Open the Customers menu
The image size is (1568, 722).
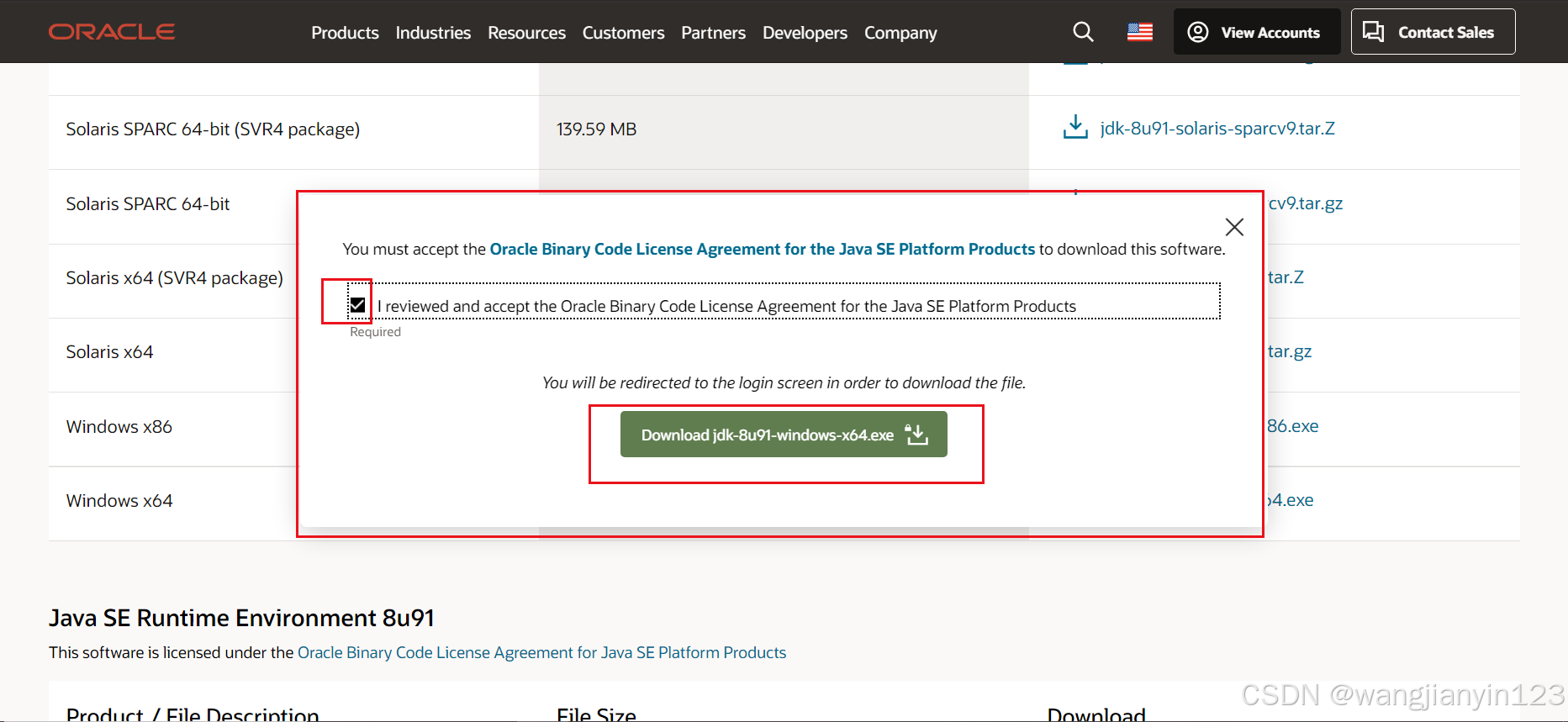pos(623,33)
